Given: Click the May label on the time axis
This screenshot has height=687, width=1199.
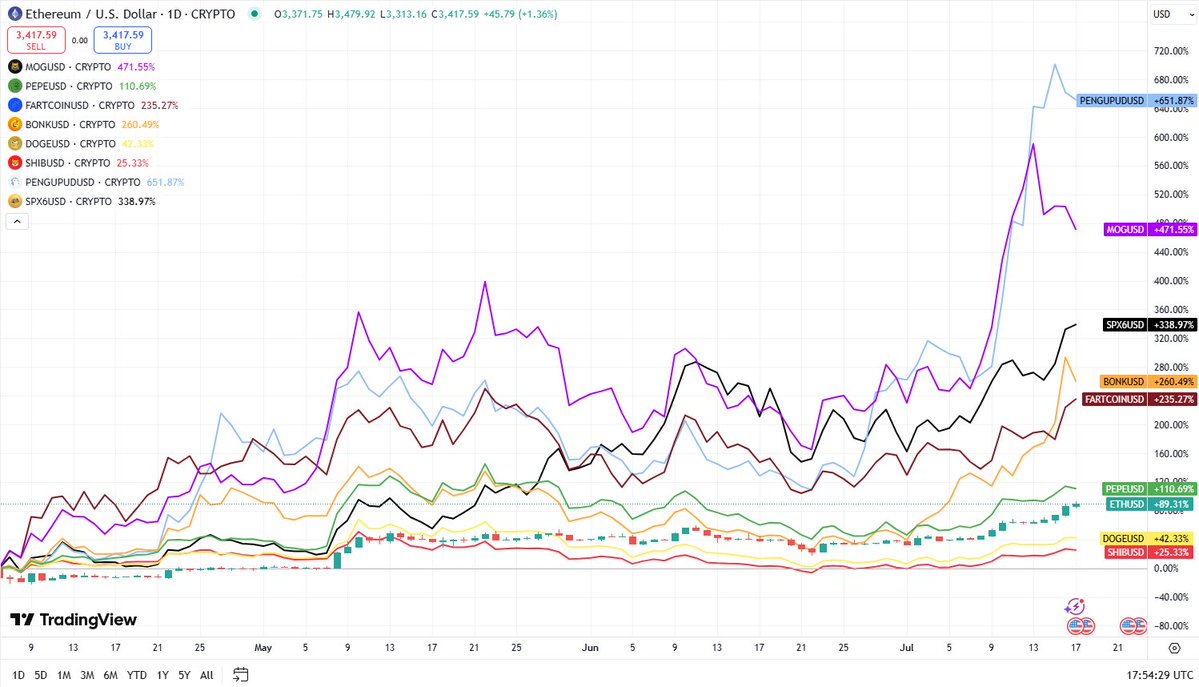Looking at the screenshot, I should [x=263, y=648].
